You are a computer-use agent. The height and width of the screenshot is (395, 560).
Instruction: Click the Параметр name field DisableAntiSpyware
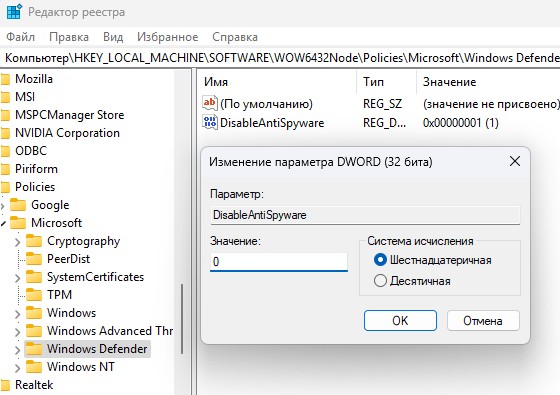pos(365,215)
